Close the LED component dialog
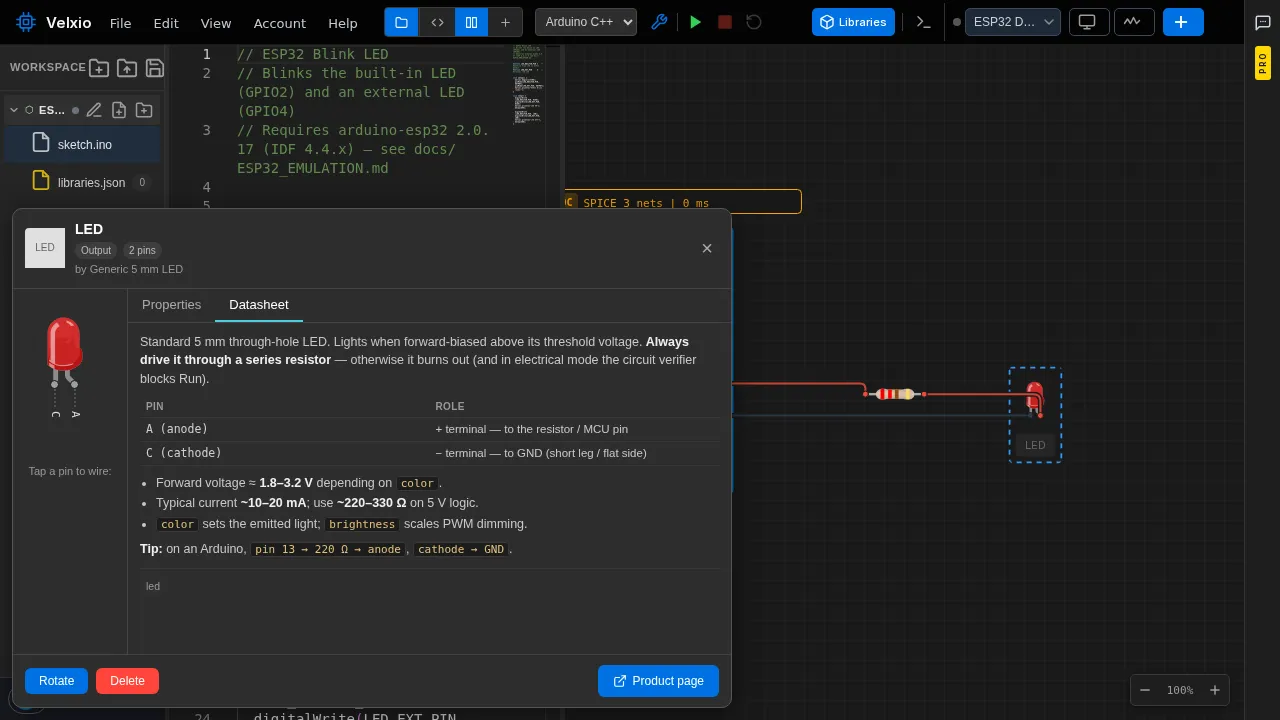This screenshot has height=720, width=1280. point(707,248)
